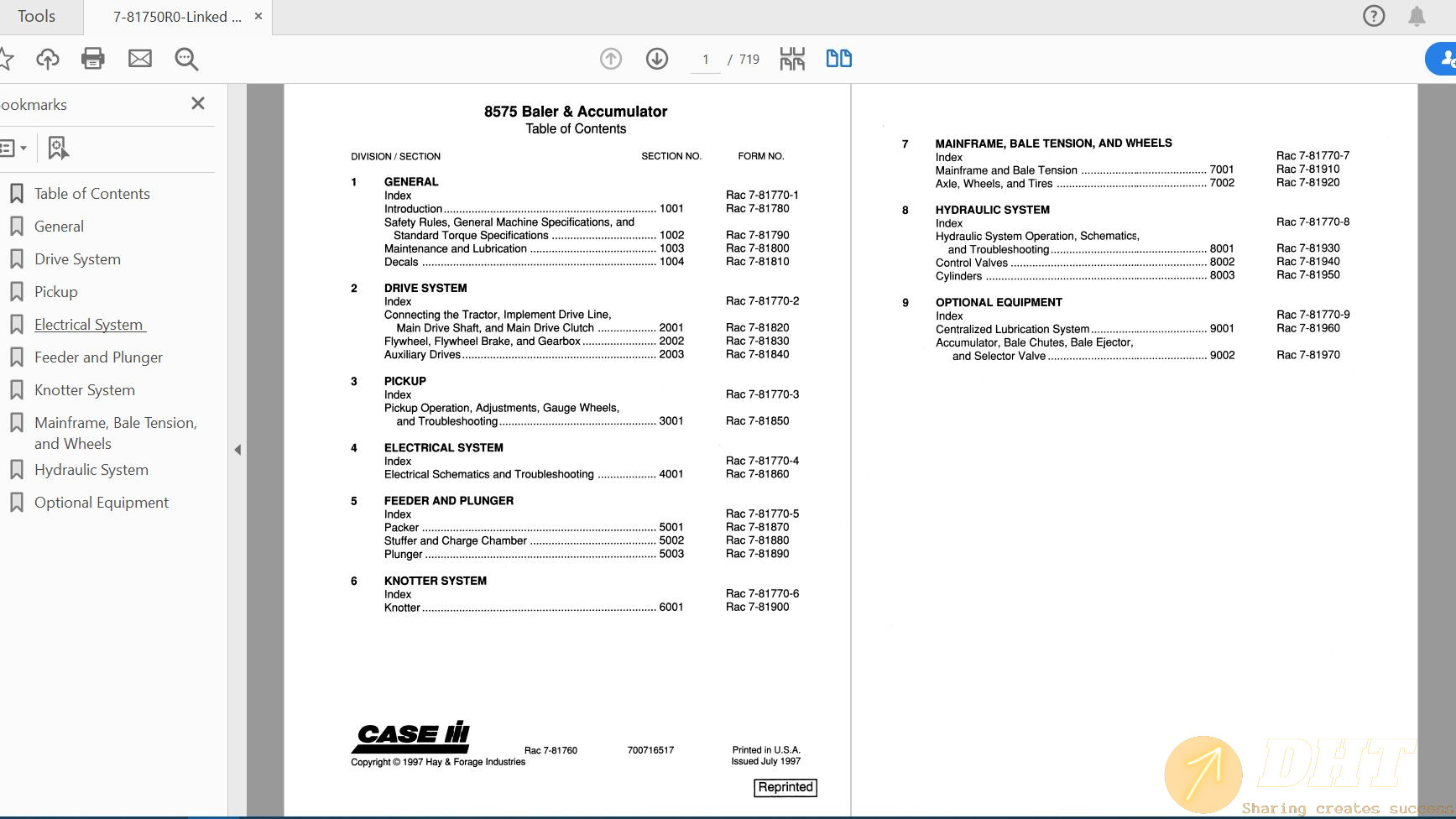This screenshot has width=1456, height=819.
Task: Enable two-page book view
Action: point(838,59)
